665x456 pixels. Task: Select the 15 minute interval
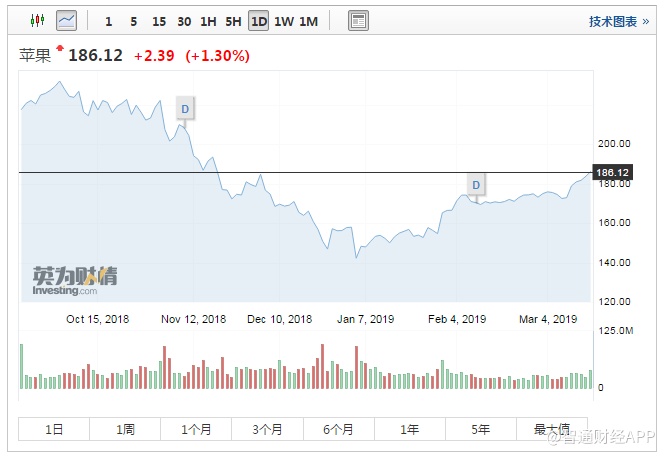point(159,21)
